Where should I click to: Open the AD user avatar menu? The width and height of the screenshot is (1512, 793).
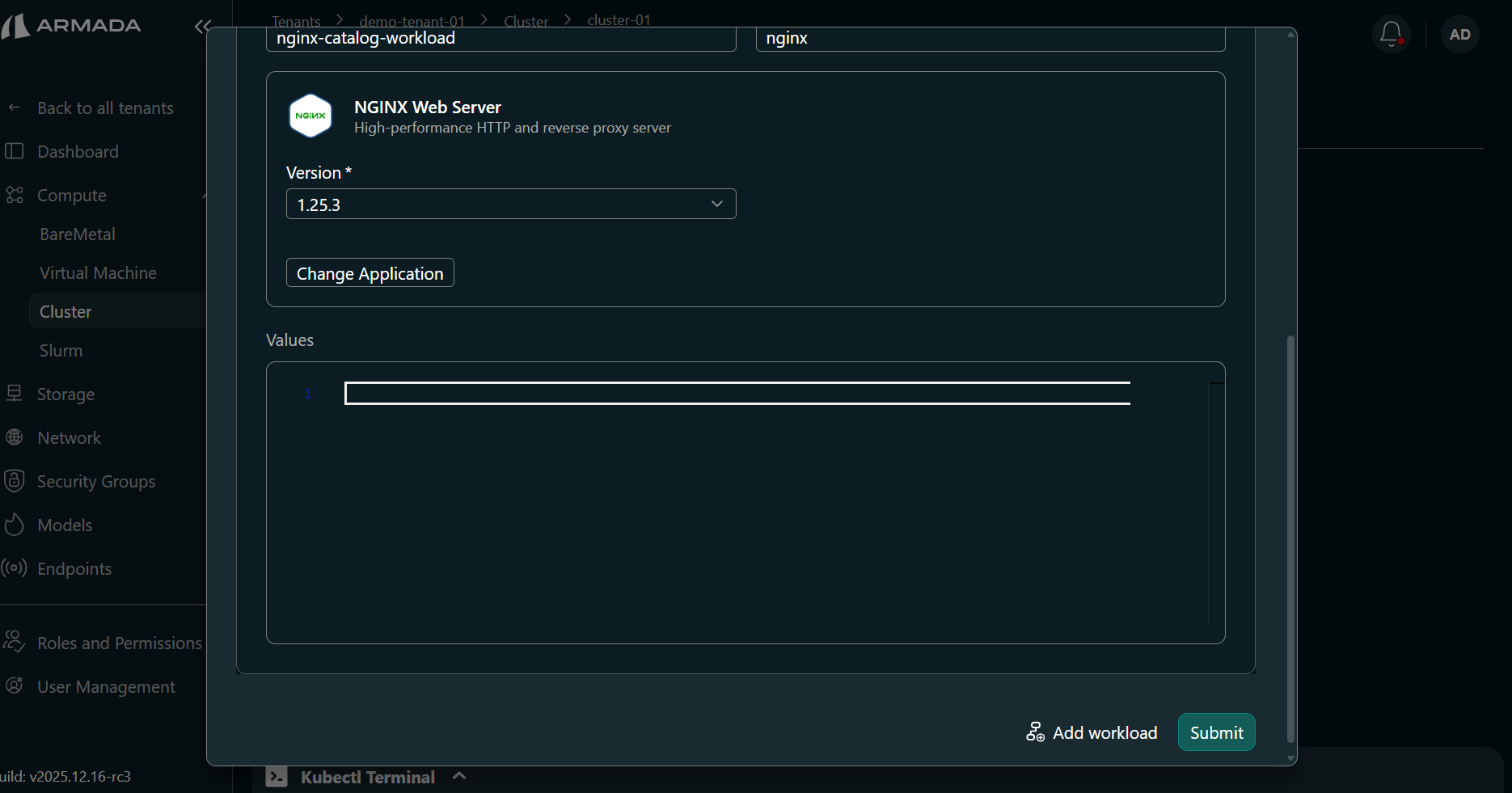(x=1459, y=33)
